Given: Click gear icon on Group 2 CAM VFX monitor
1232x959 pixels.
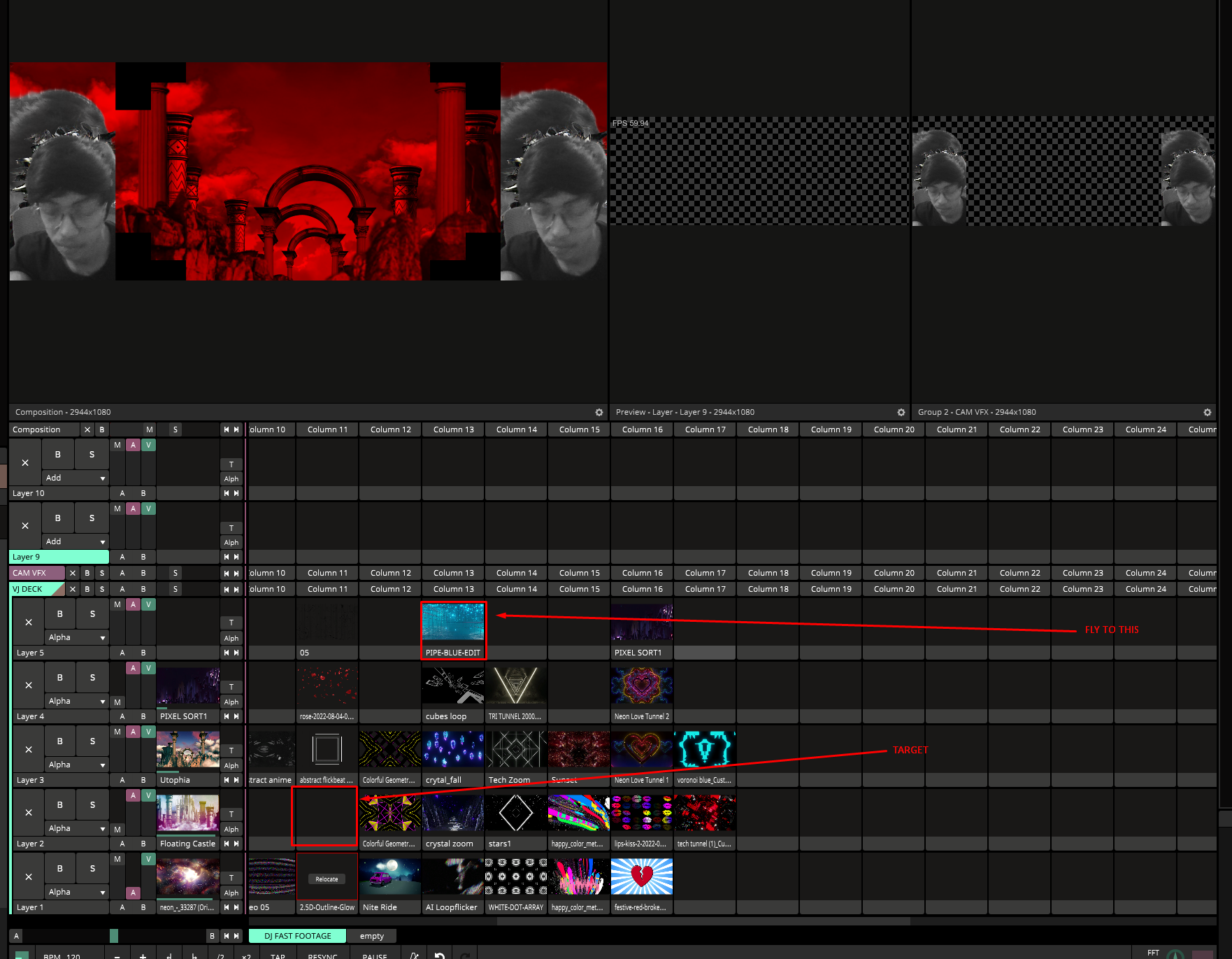Looking at the screenshot, I should 1207,413.
